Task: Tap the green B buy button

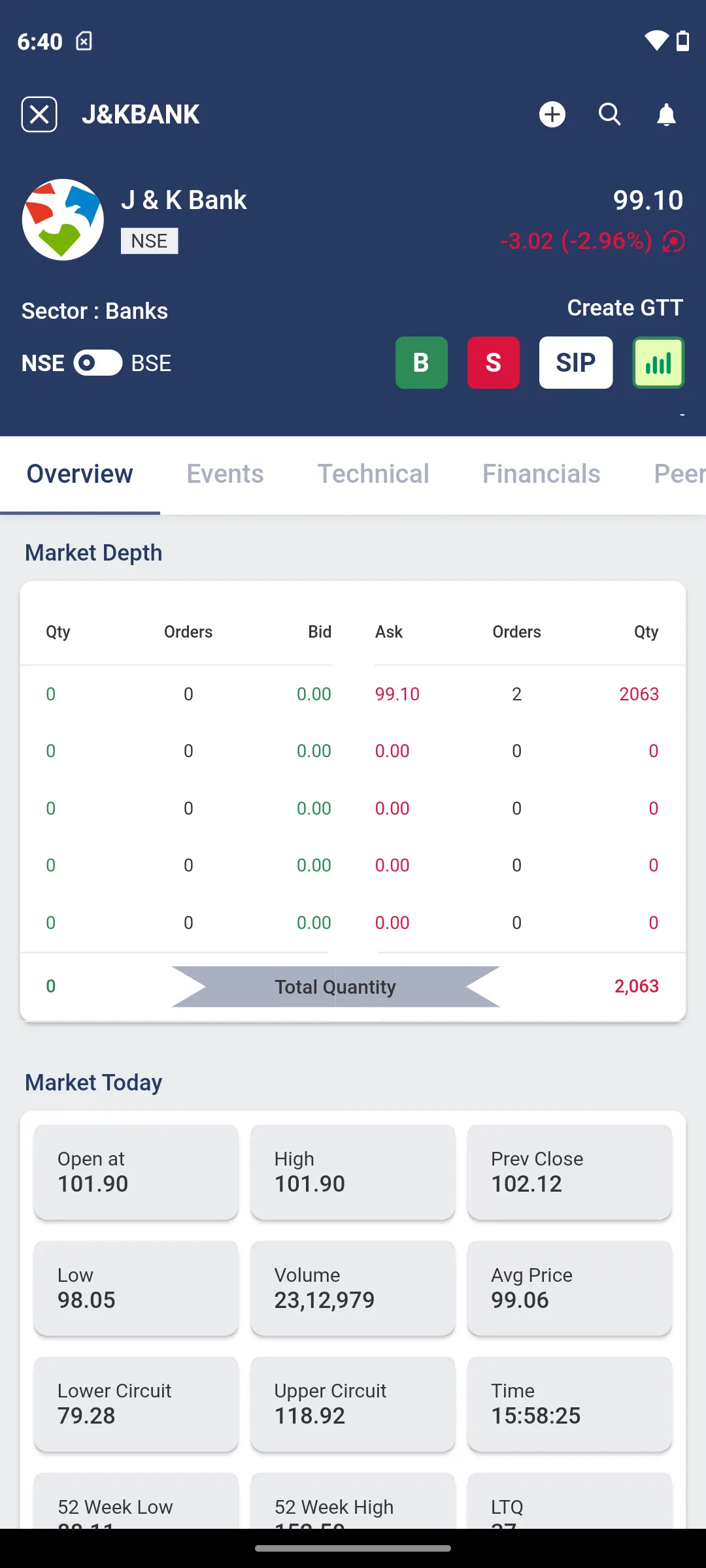Action: [422, 363]
